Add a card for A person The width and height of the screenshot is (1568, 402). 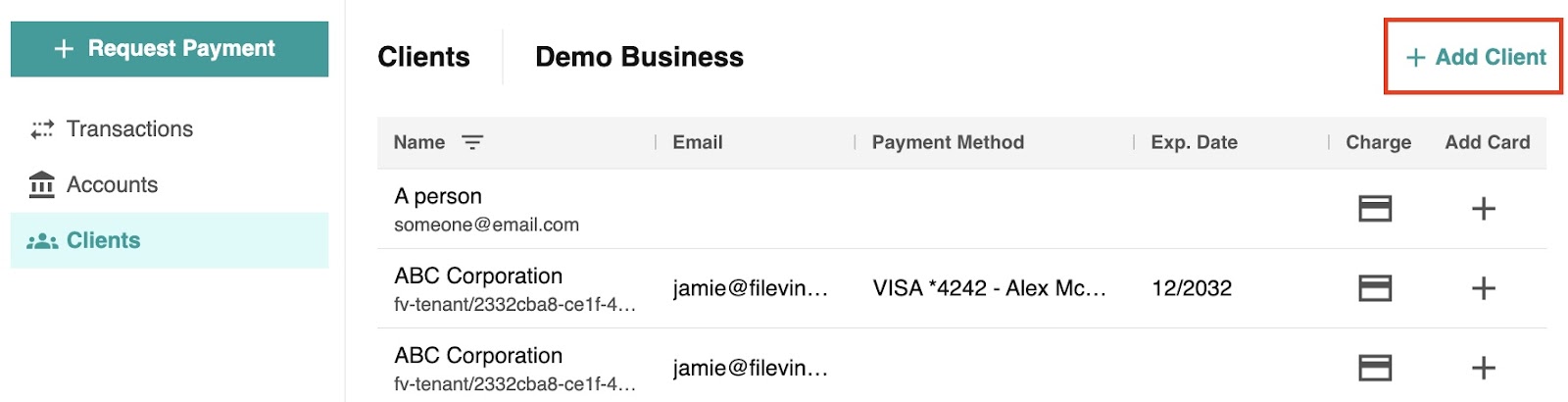pyautogui.click(x=1484, y=208)
